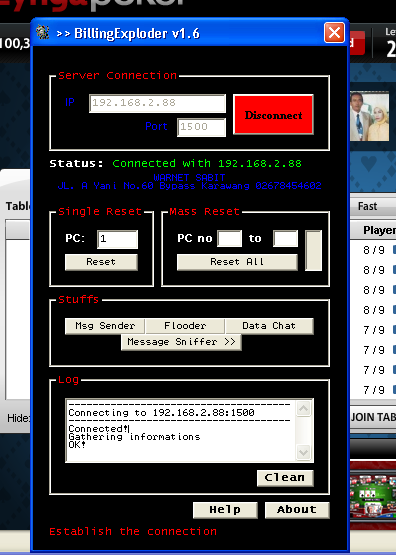Image resolution: width=396 pixels, height=555 pixels.
Task: Click the log scrollbar down arrow
Action: tap(304, 452)
